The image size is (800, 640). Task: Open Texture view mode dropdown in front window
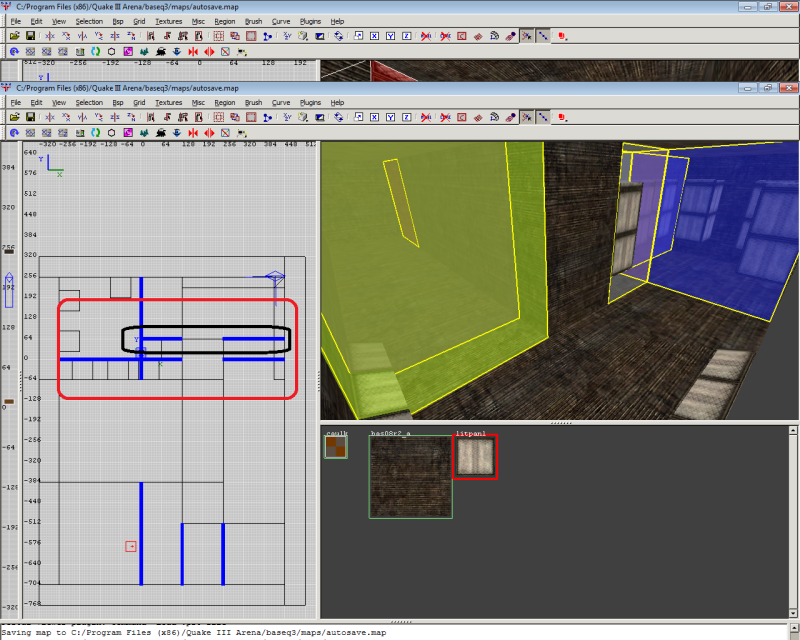304,117
